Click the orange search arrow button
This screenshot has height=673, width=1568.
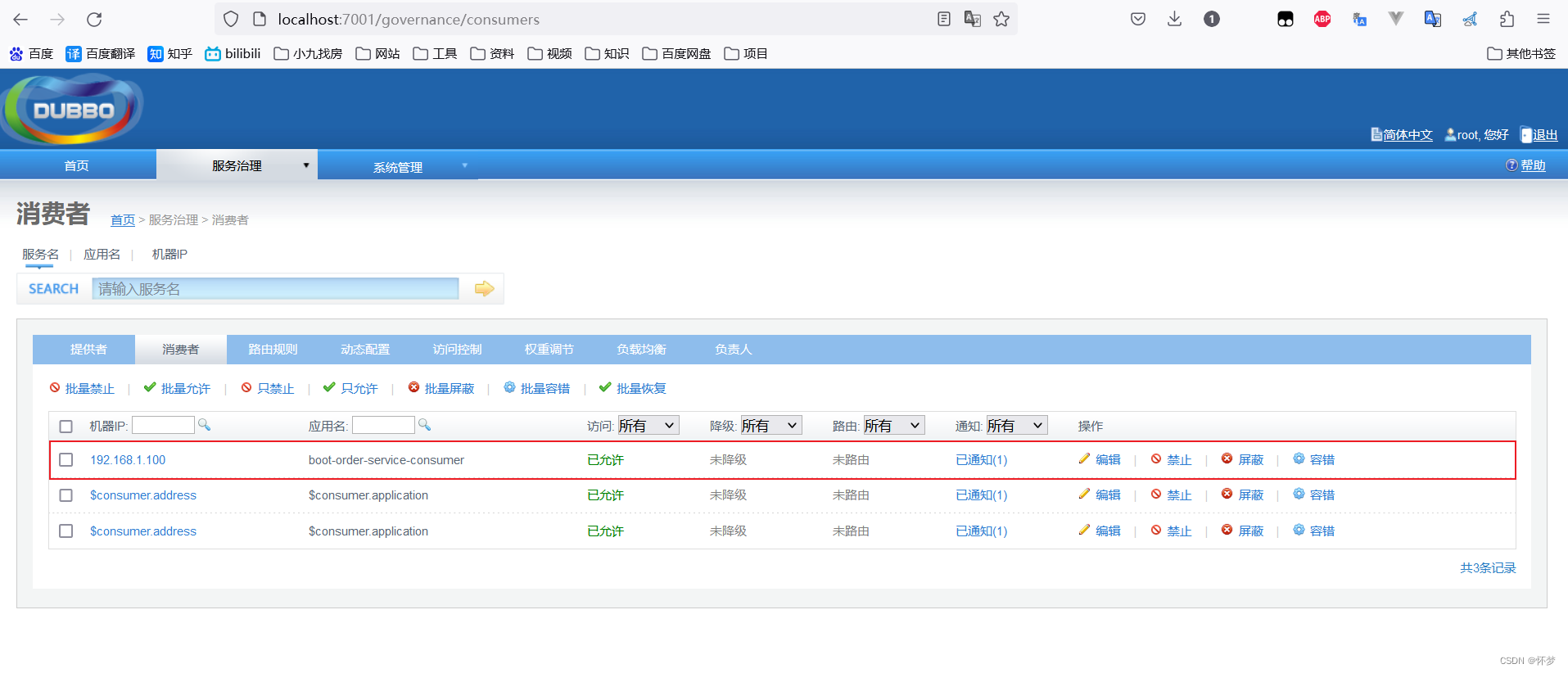click(x=484, y=288)
